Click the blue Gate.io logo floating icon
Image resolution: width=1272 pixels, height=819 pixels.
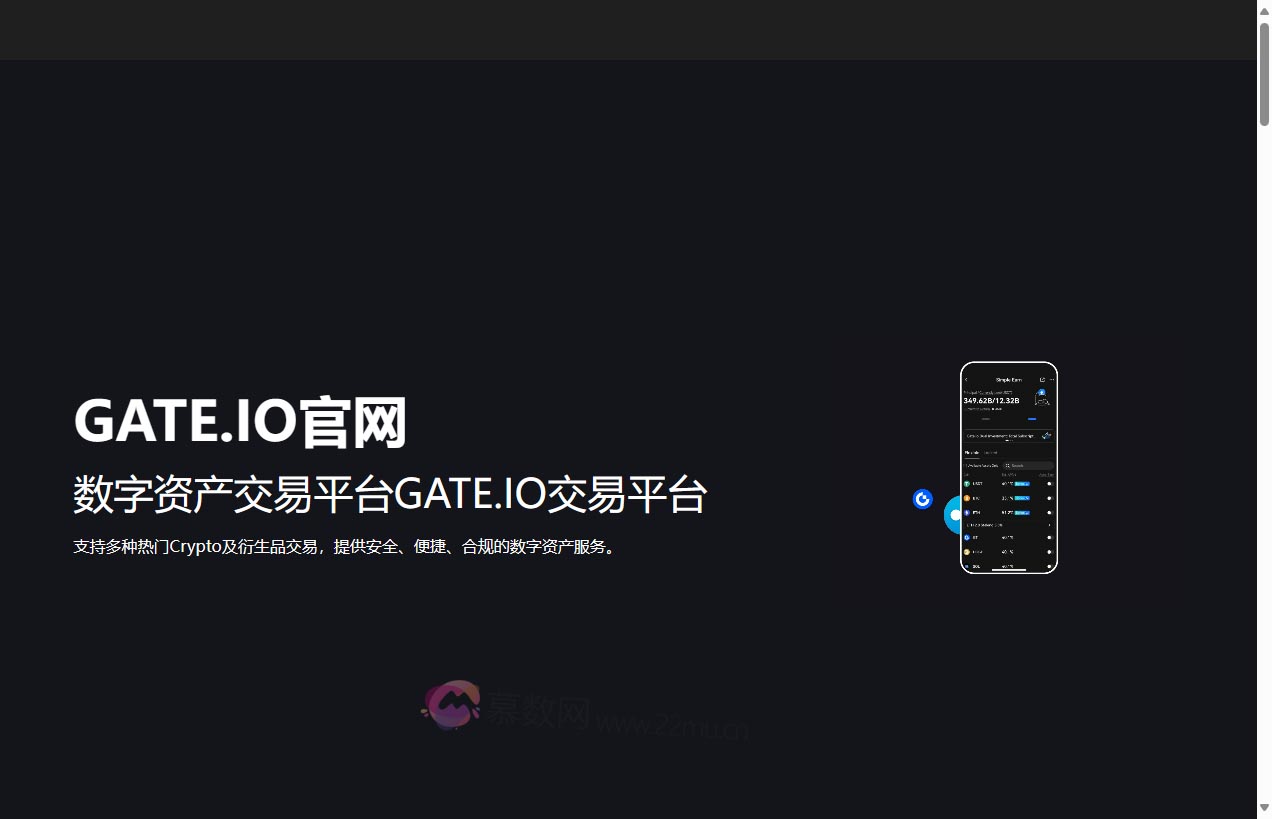(x=922, y=498)
